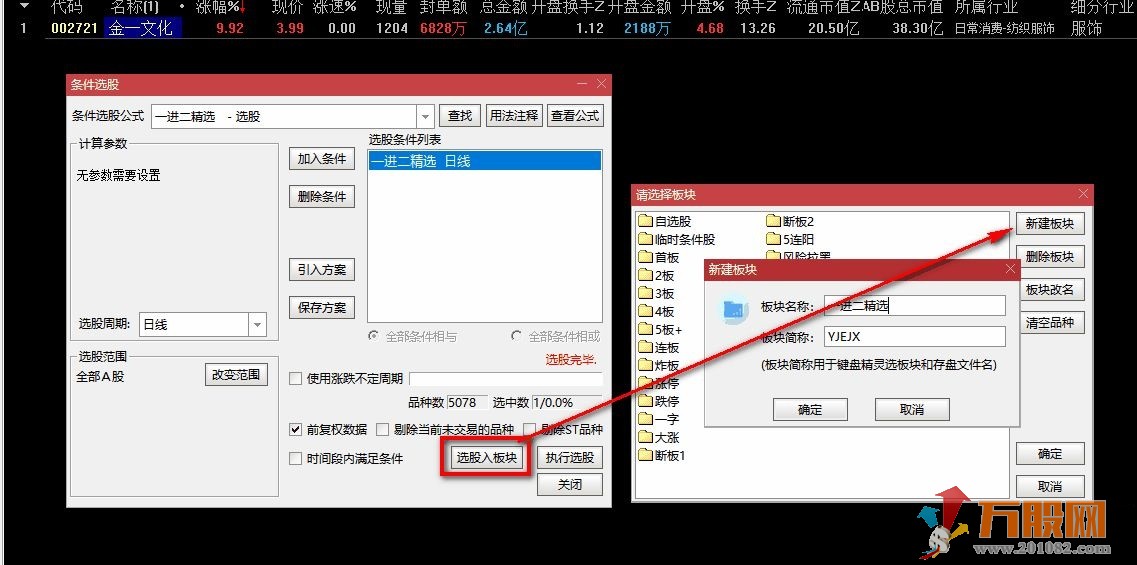Image resolution: width=1137 pixels, height=565 pixels.
Task: Minimize the 条件选股 dialog
Action: click(582, 85)
